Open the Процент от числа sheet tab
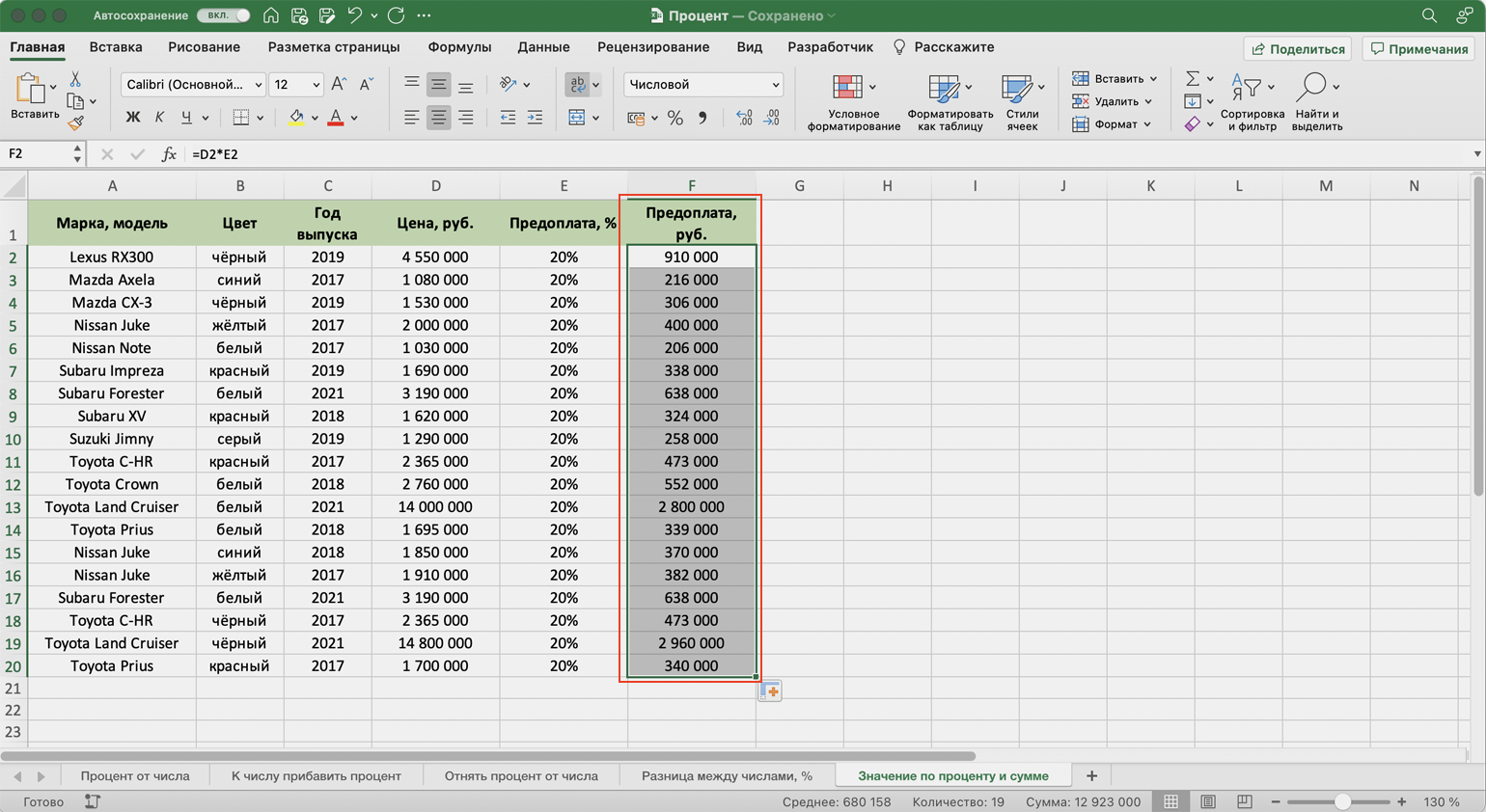 pos(135,775)
